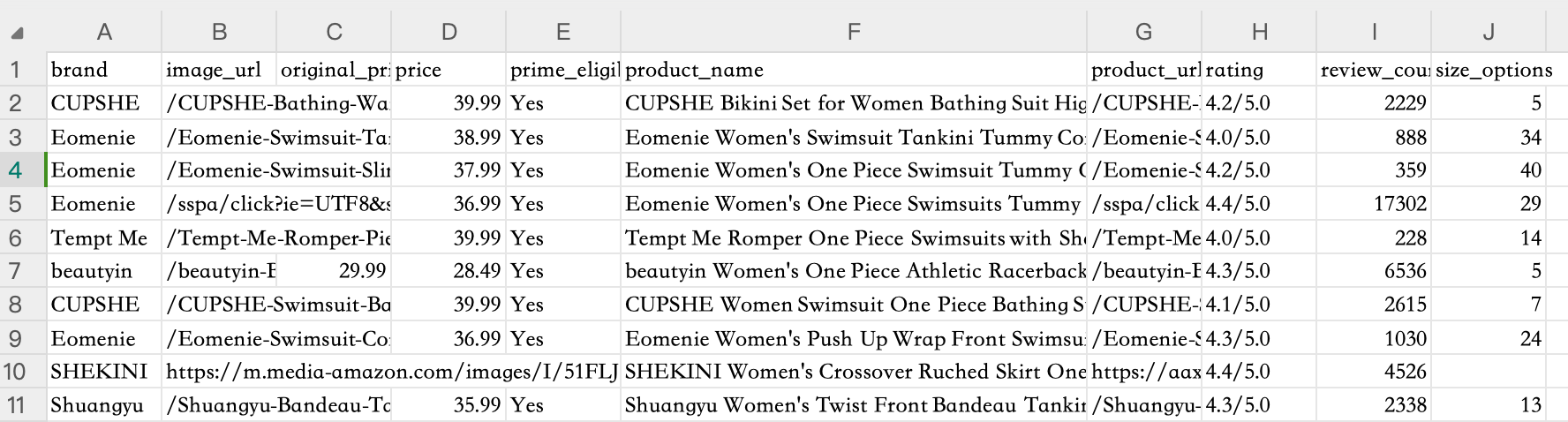Image resolution: width=1568 pixels, height=422 pixels.
Task: Select the 'Tempt Me' brand cell
Action: click(104, 237)
